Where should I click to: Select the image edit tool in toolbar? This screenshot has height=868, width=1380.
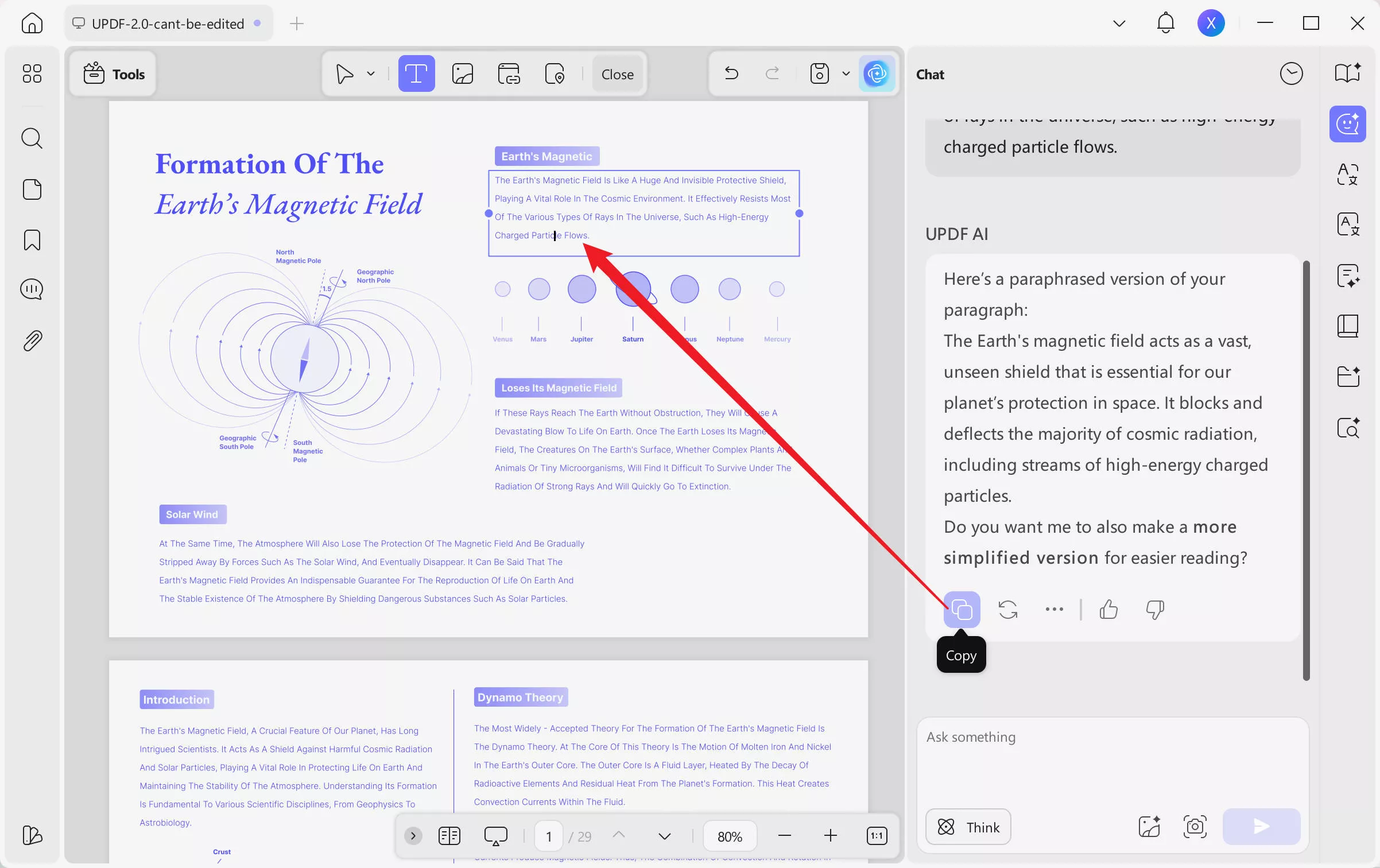point(462,74)
